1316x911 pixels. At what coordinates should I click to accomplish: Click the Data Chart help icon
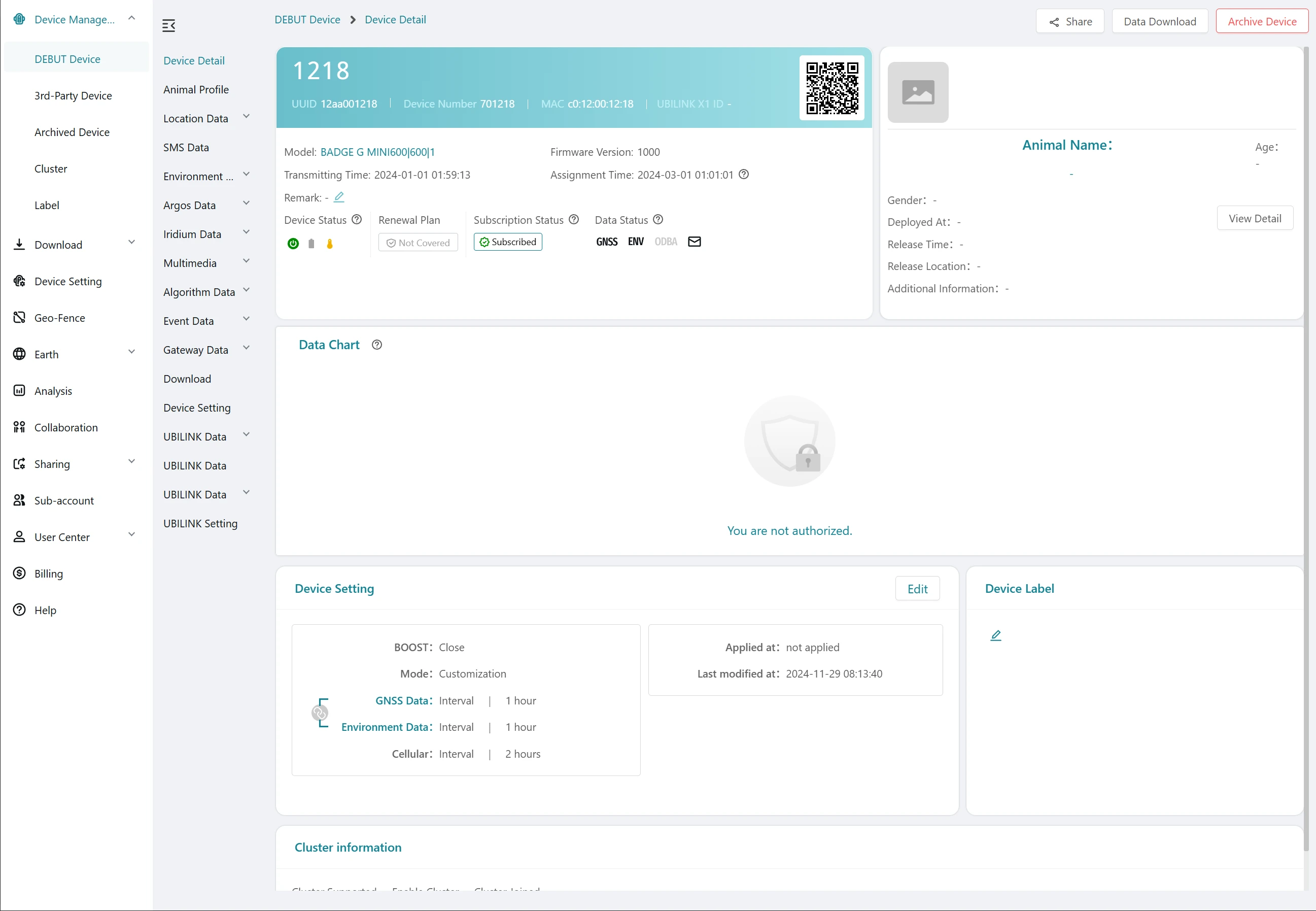(376, 345)
